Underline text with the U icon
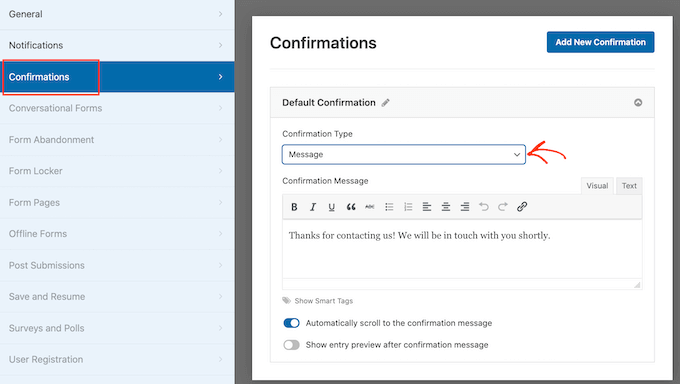Image resolution: width=680 pixels, height=384 pixels. pos(332,207)
